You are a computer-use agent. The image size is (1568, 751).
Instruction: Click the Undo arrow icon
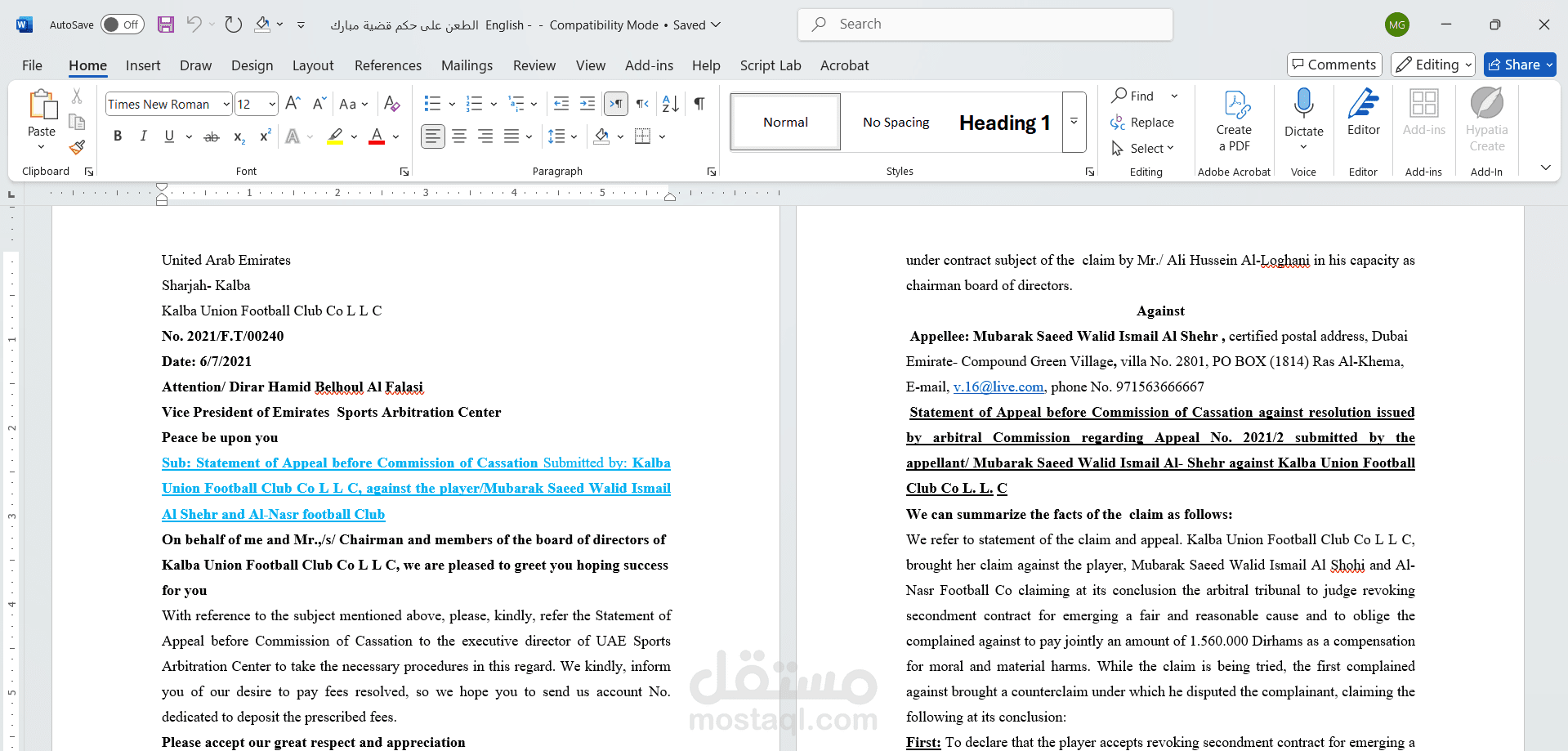[194, 25]
